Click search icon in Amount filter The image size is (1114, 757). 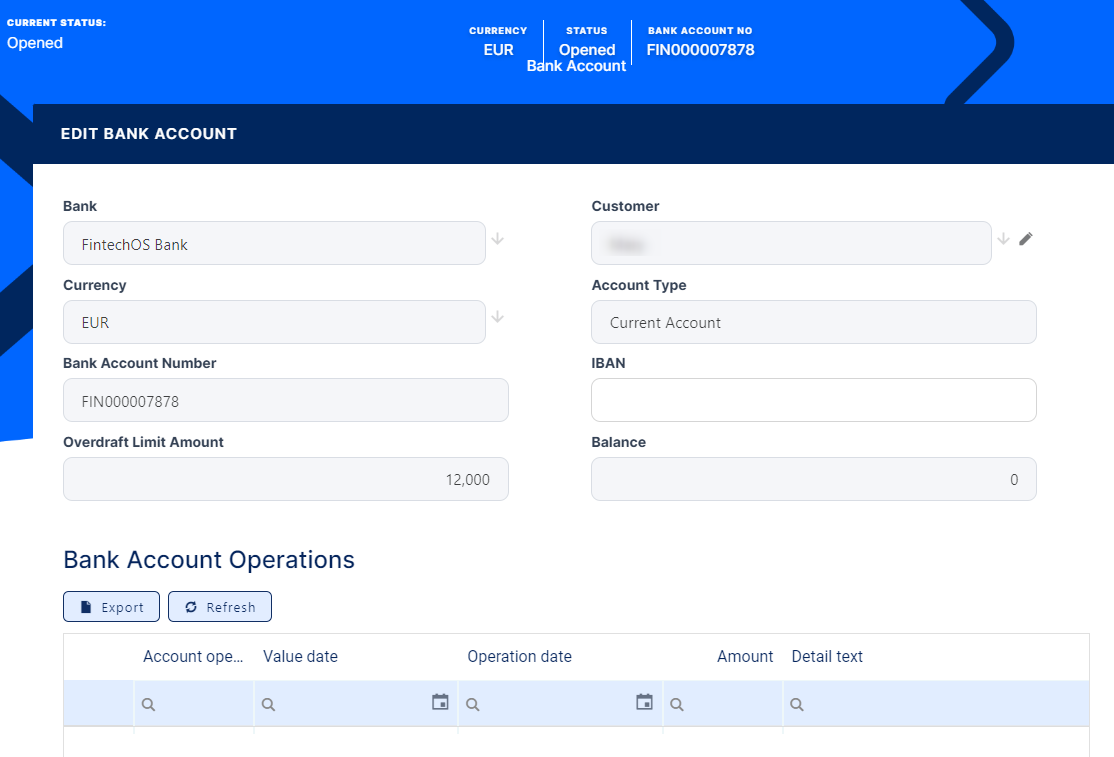point(677,705)
